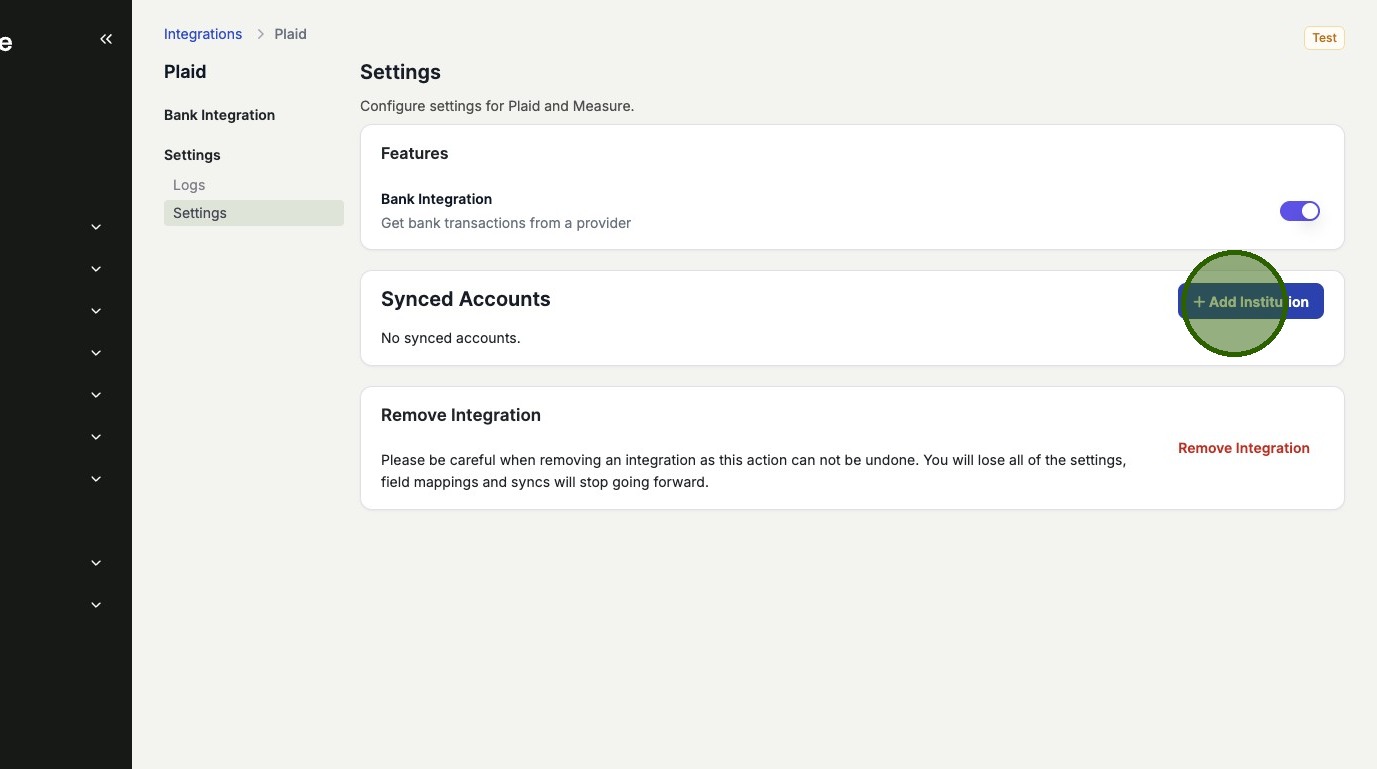
Task: Expand the sixth chevron in dark sidebar
Action: coord(96,437)
